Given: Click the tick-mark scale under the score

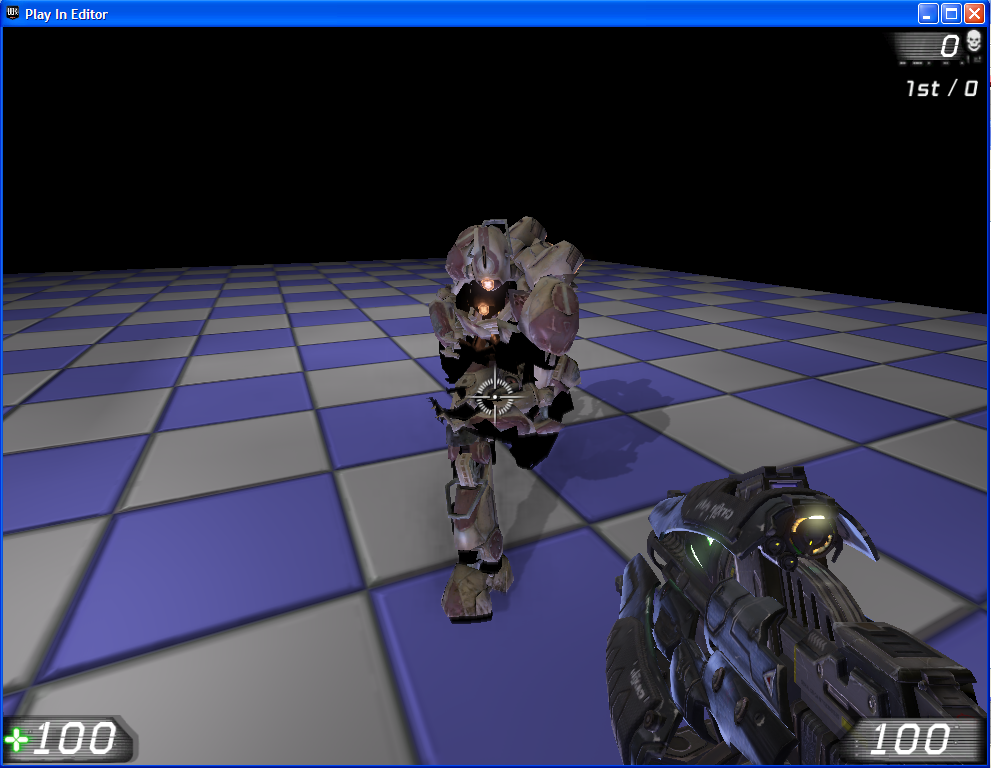Looking at the screenshot, I should (x=930, y=62).
